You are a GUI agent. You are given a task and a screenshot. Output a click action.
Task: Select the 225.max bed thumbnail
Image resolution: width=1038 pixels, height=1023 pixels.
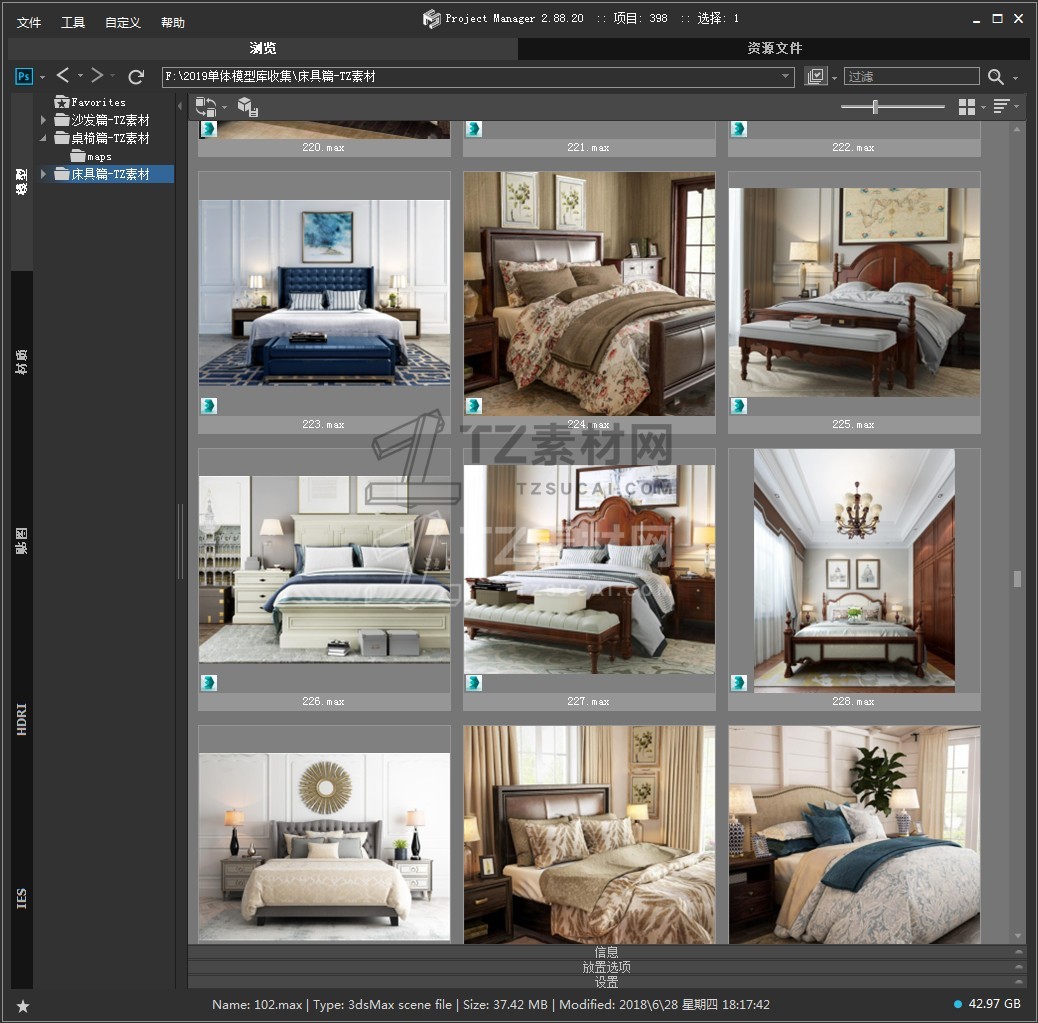click(x=853, y=293)
